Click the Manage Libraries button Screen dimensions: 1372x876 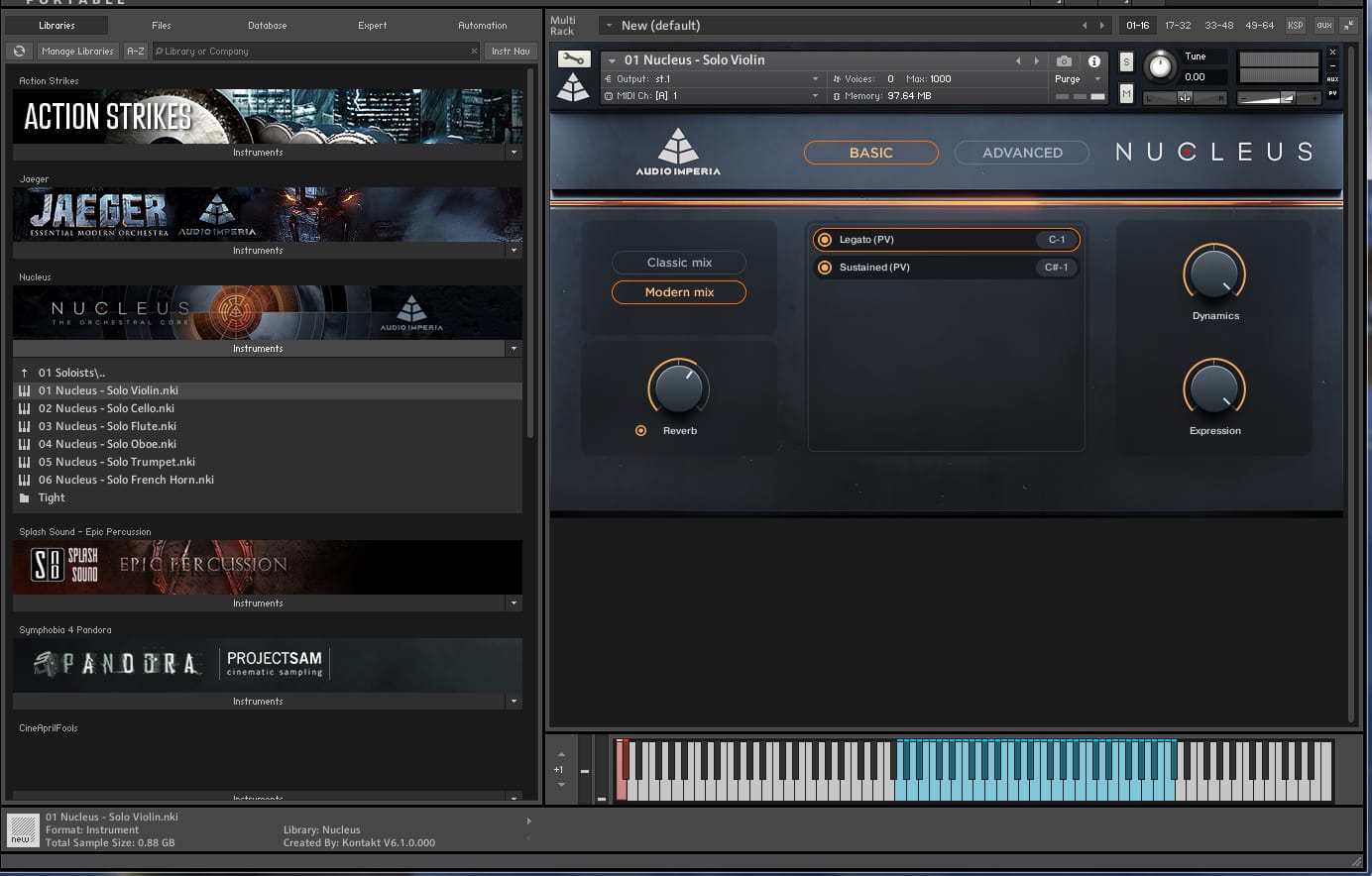coord(77,51)
